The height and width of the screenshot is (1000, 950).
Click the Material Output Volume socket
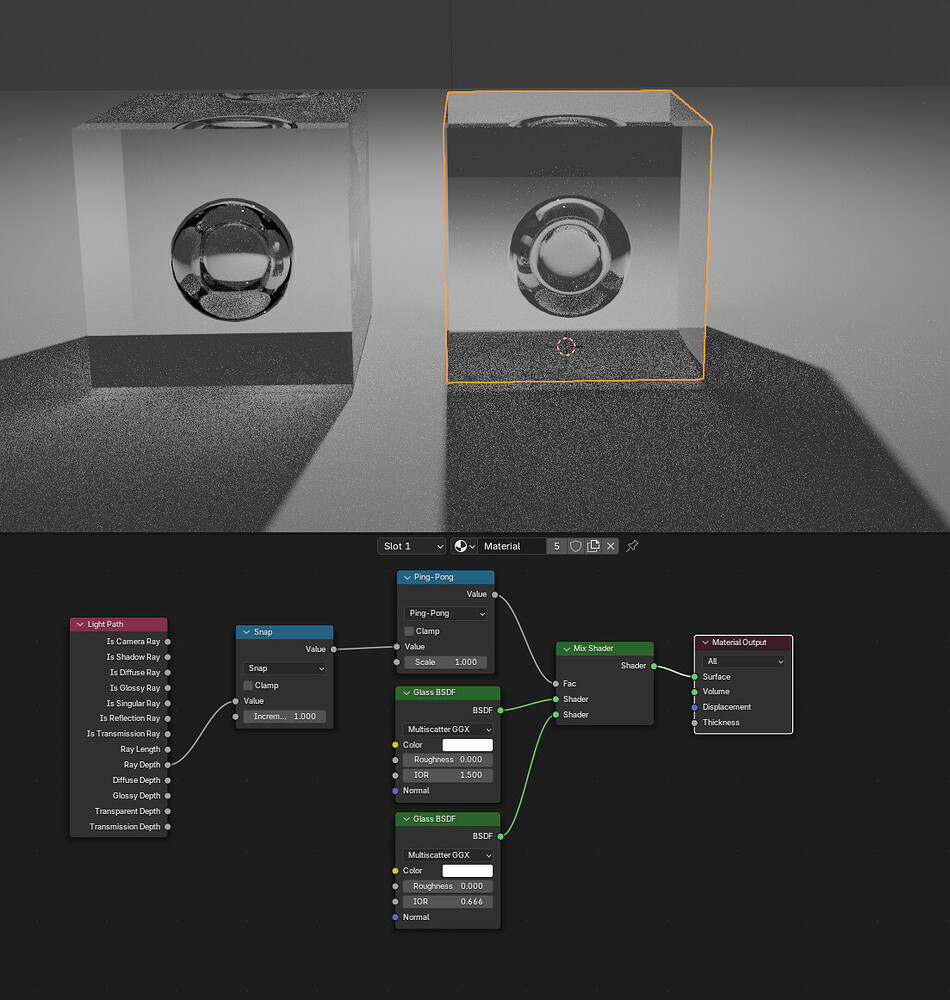tap(695, 692)
